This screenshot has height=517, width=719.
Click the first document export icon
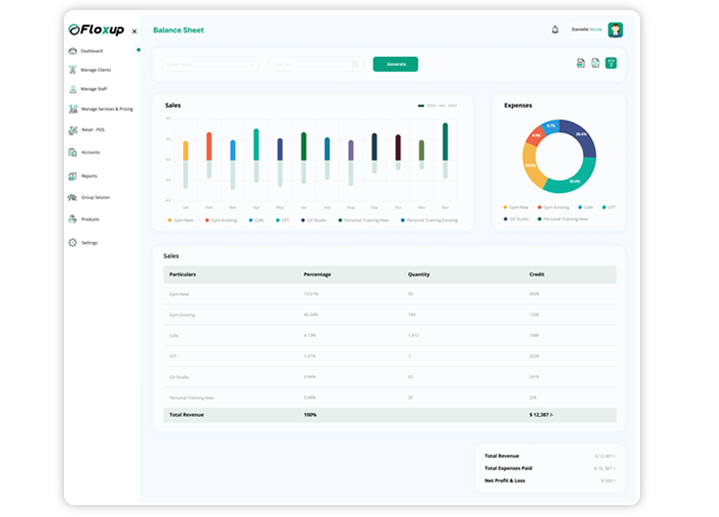point(581,64)
